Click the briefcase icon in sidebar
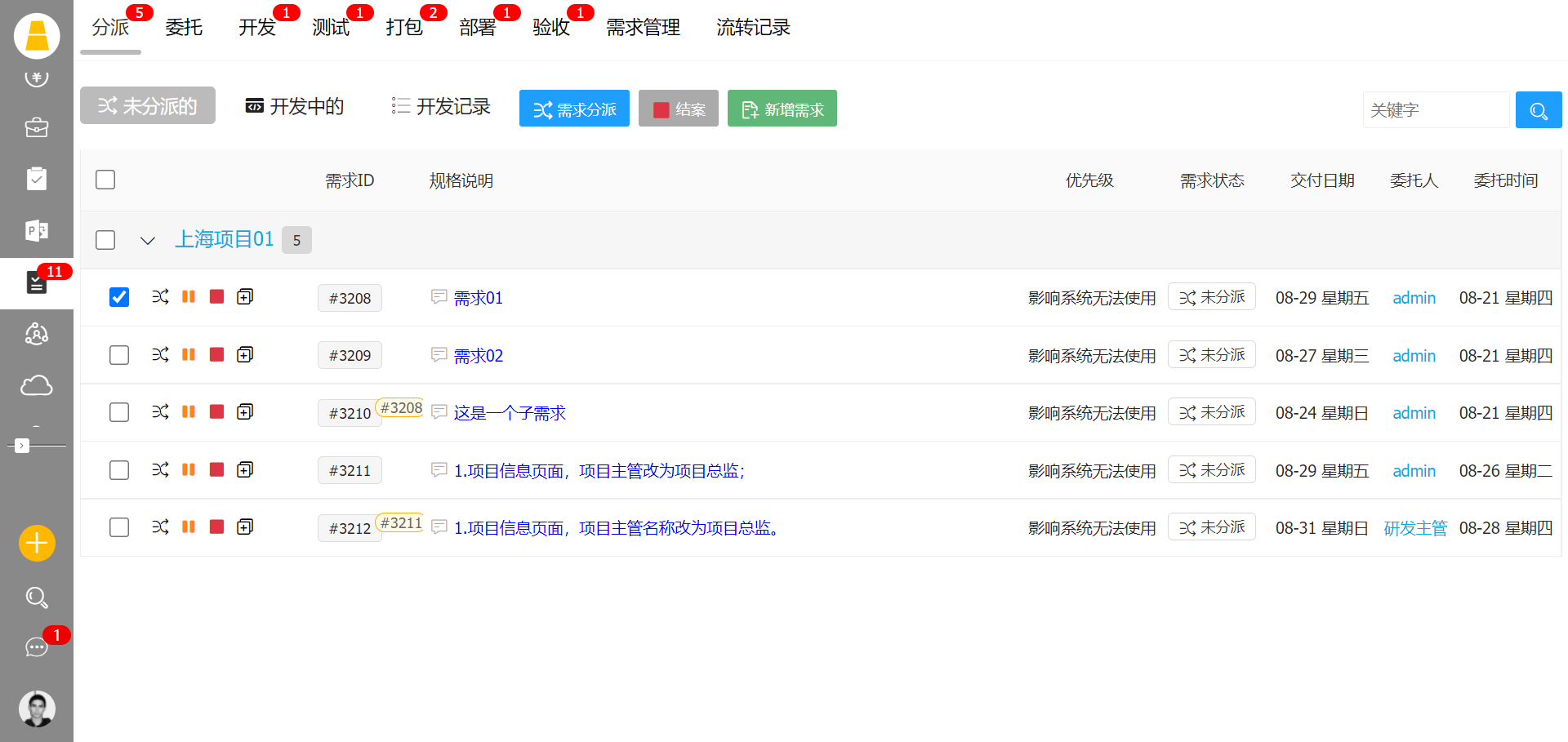 click(x=37, y=128)
